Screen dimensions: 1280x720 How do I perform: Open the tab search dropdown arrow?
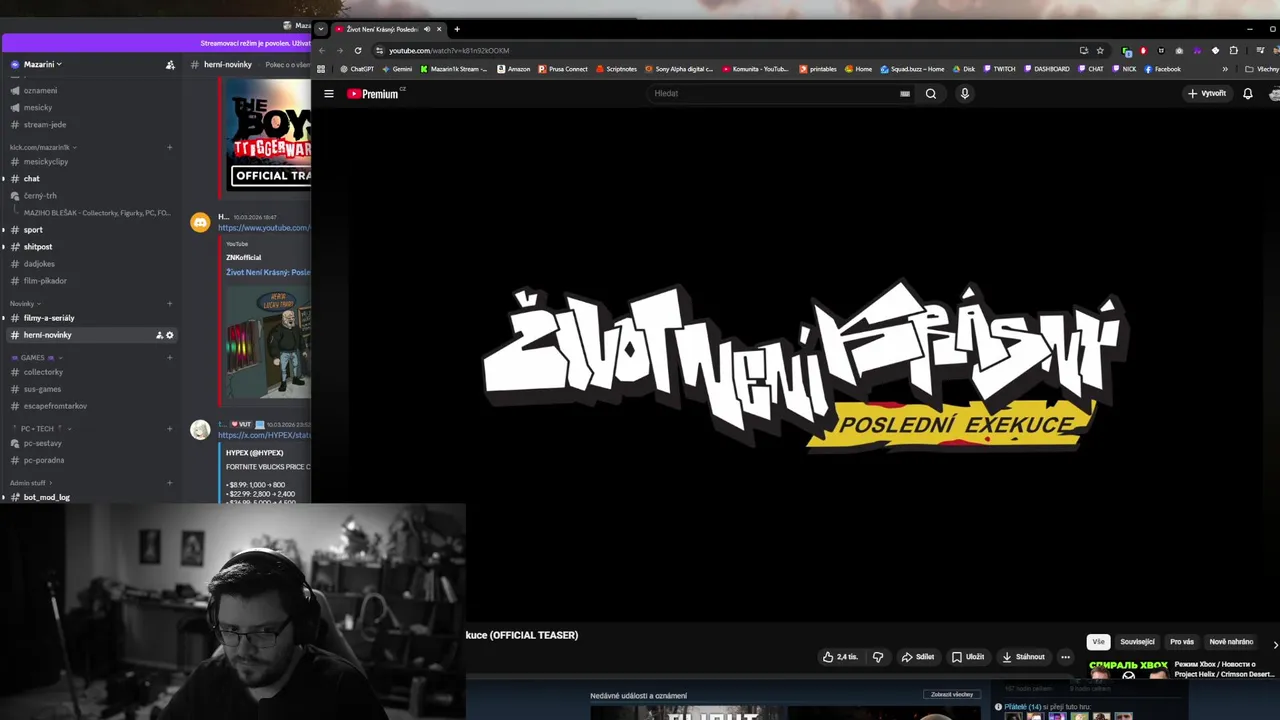(321, 29)
